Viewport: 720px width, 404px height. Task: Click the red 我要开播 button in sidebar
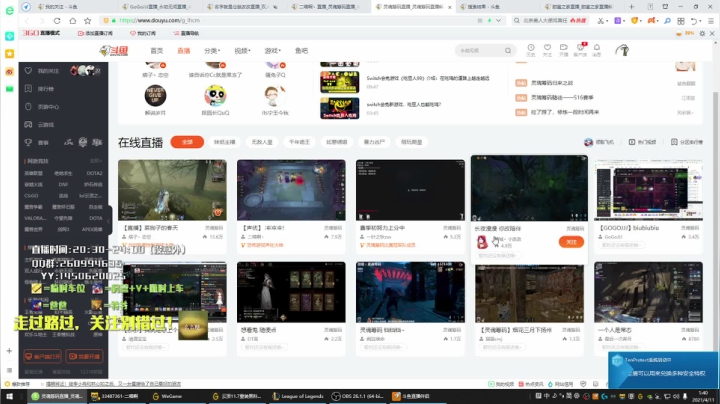point(84,356)
